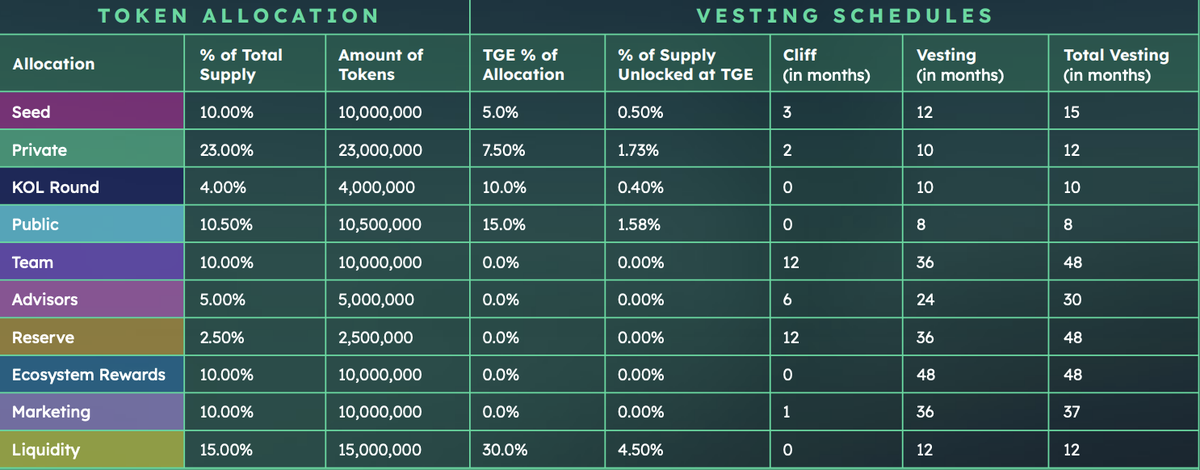Click the Team allocation label
This screenshot has height=470, width=1200.
click(x=92, y=262)
